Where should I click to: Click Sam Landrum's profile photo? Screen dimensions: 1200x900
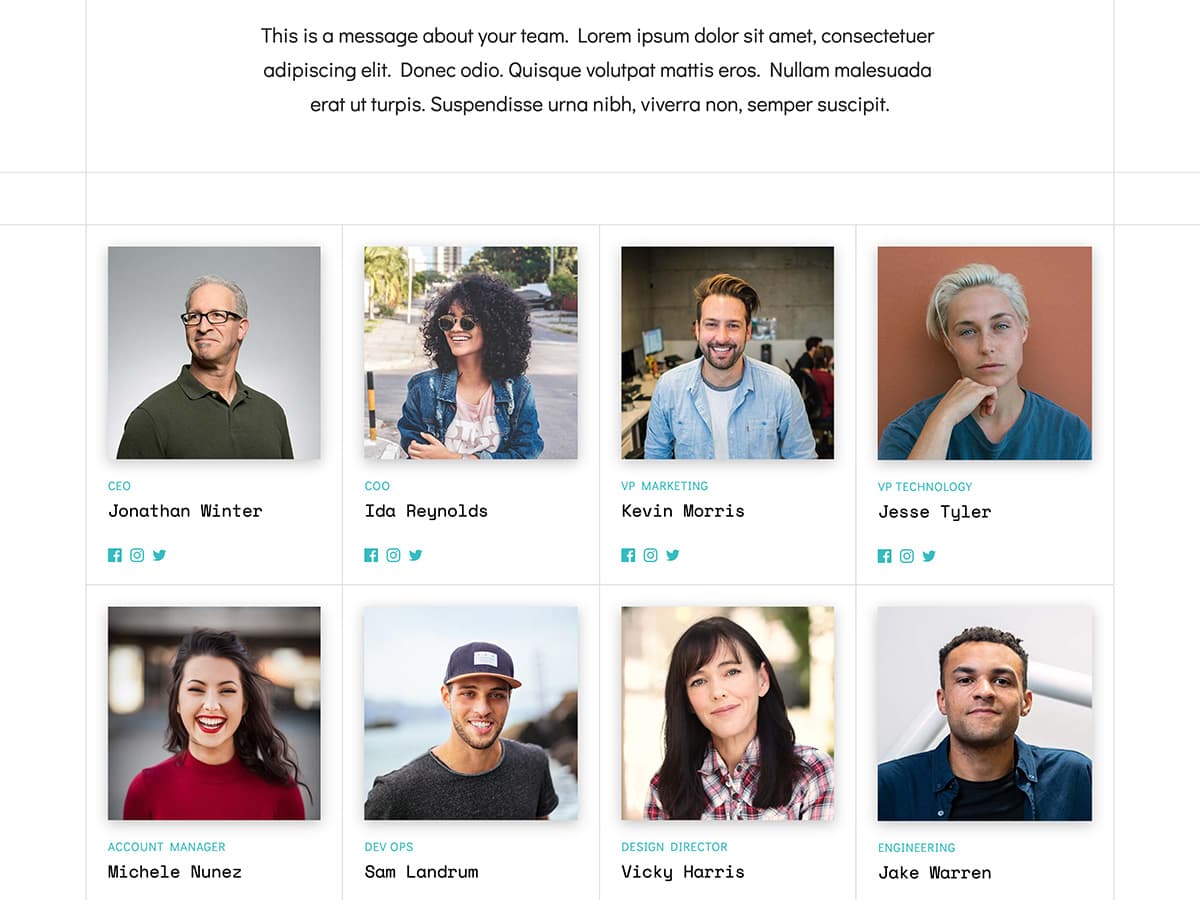click(x=470, y=713)
